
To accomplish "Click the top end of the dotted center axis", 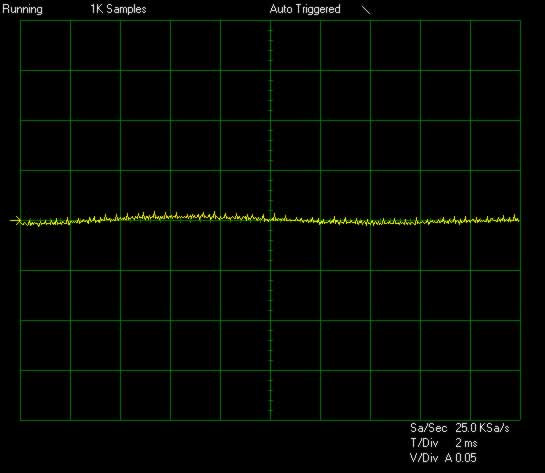I will pyautogui.click(x=270, y=22).
